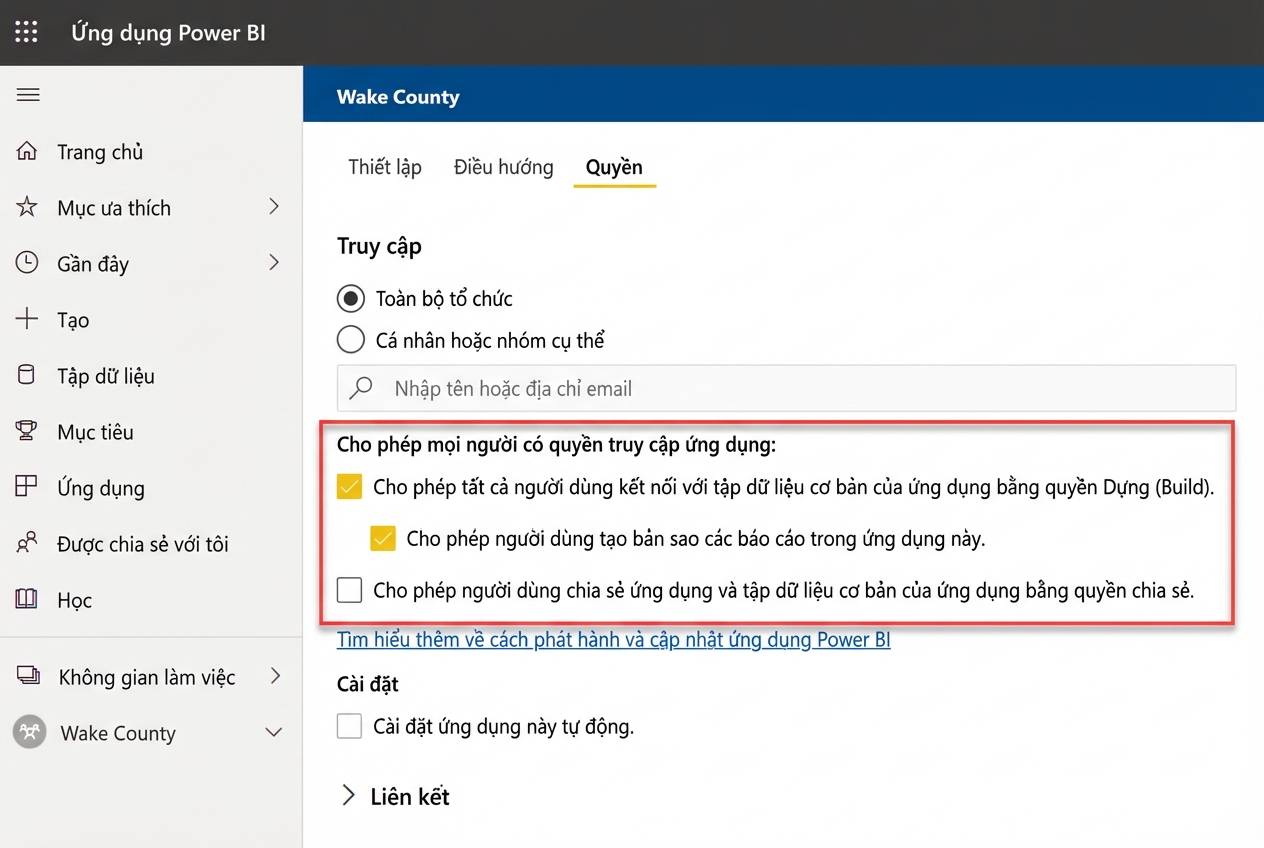Click the Ứng dụng Power BI header title
Screen dimensions: 1264x848
[168, 33]
